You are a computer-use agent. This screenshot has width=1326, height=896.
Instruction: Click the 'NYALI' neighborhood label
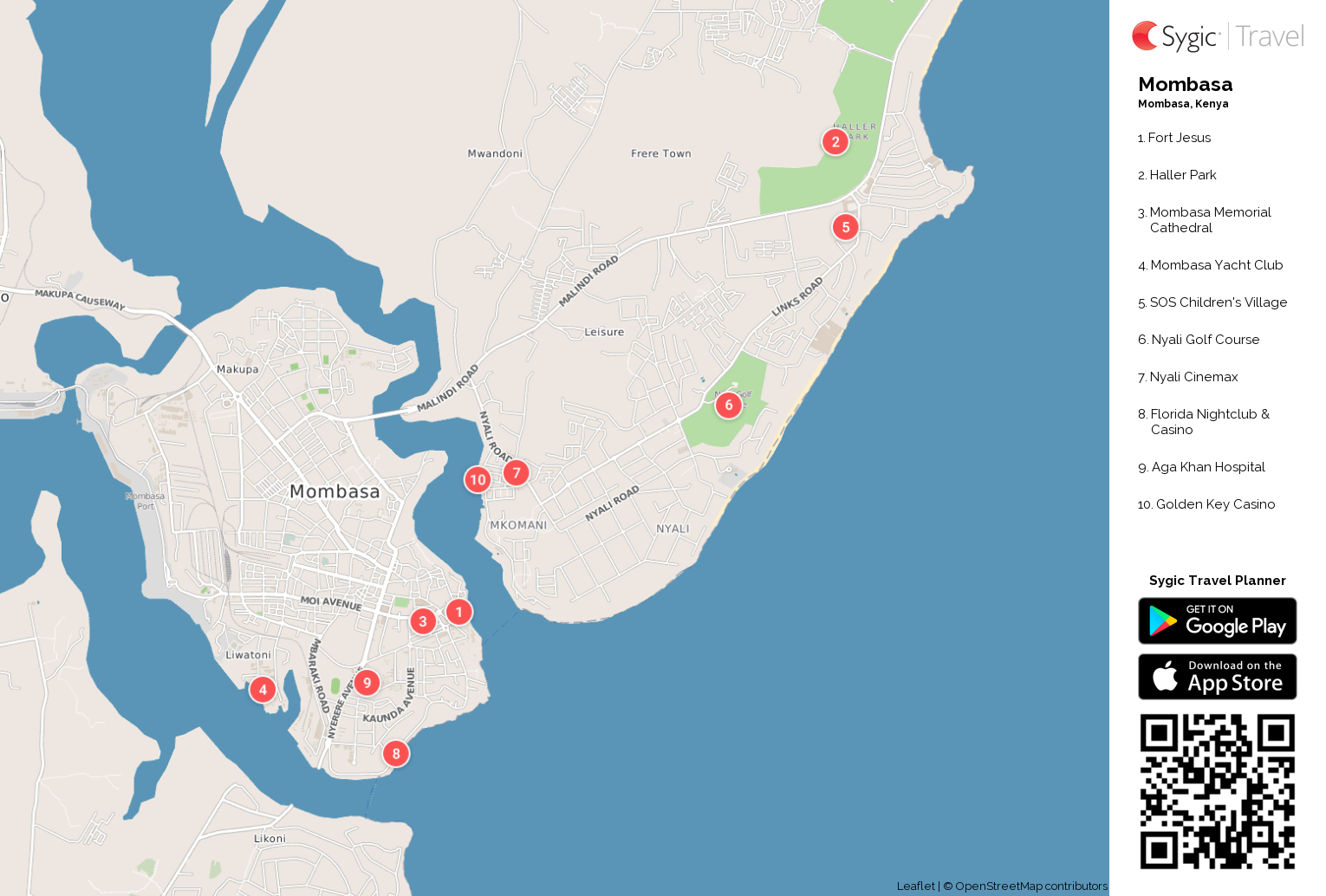point(673,529)
